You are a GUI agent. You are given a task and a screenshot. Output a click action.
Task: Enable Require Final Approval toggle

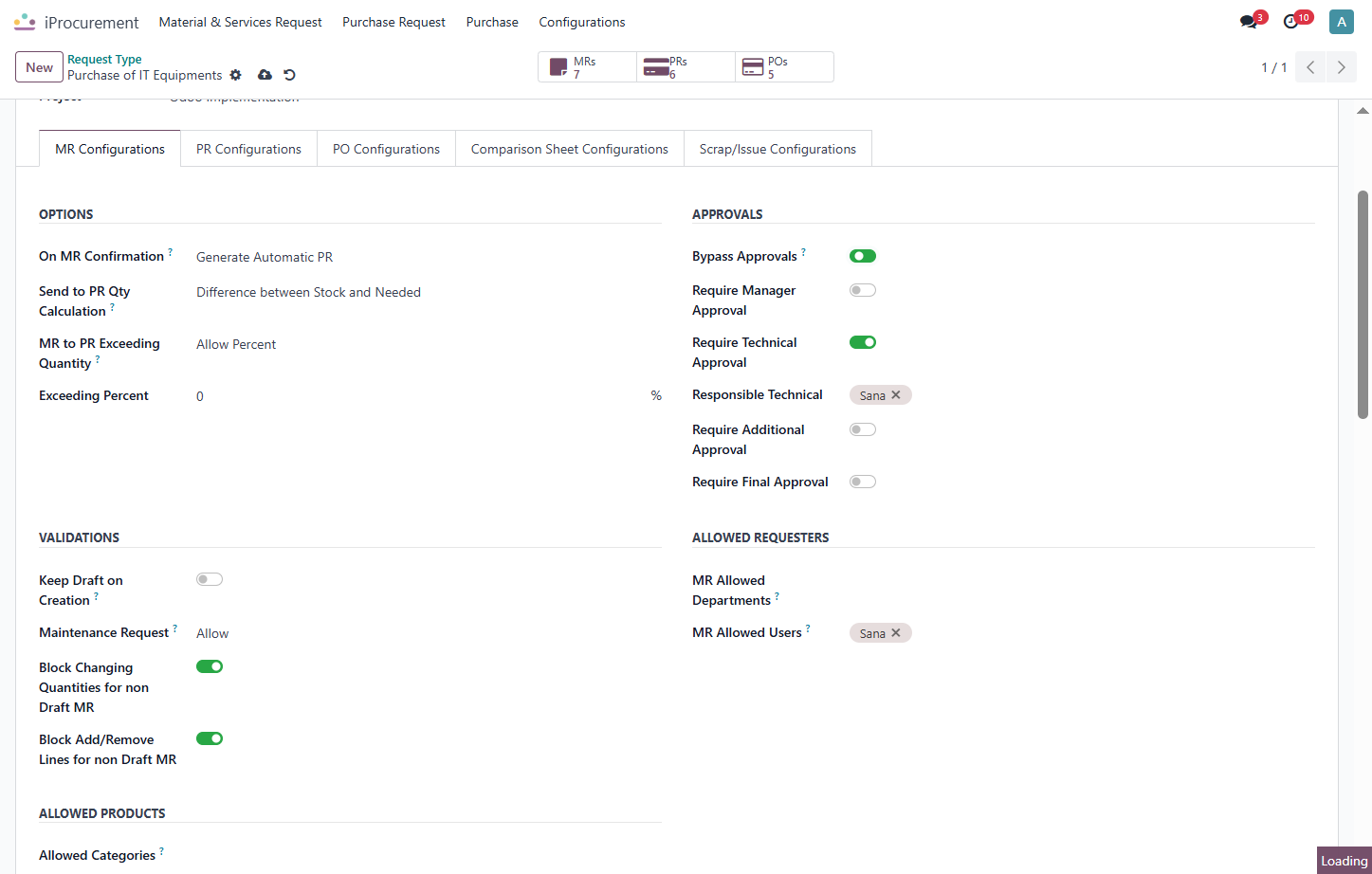[x=863, y=482]
